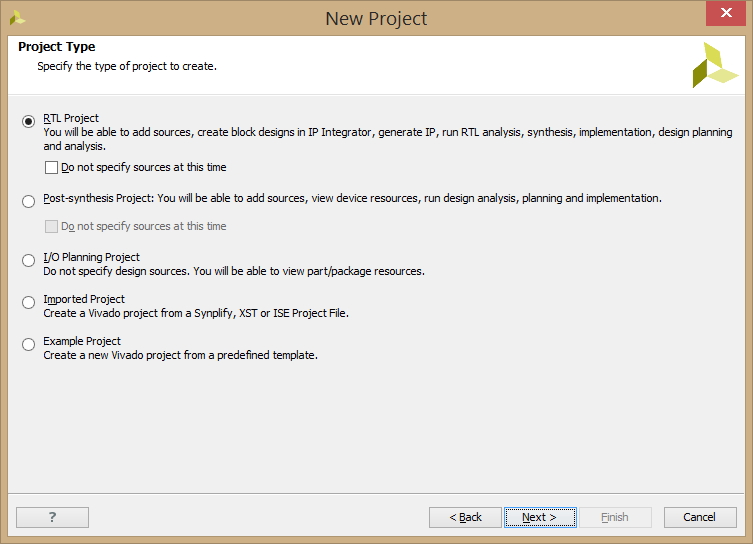Image resolution: width=753 pixels, height=544 pixels.
Task: Click 'Specify the type of project to create.'
Action: coord(127,66)
